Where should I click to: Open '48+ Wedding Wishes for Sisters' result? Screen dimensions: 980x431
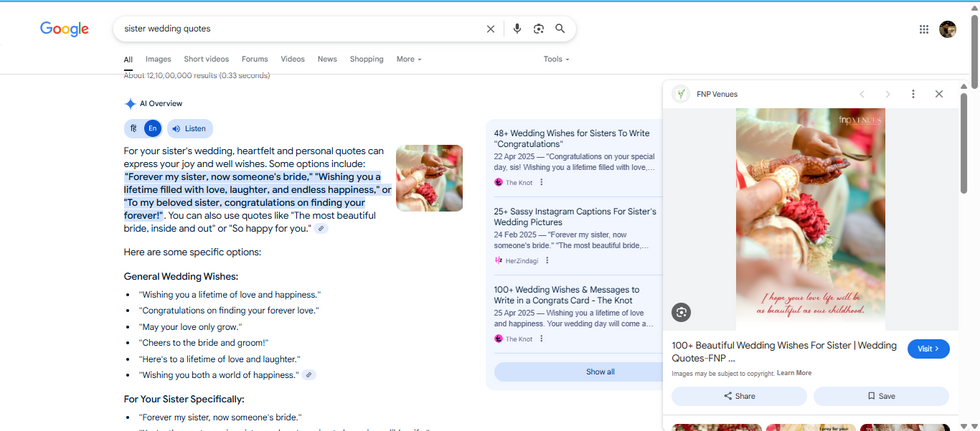point(572,139)
